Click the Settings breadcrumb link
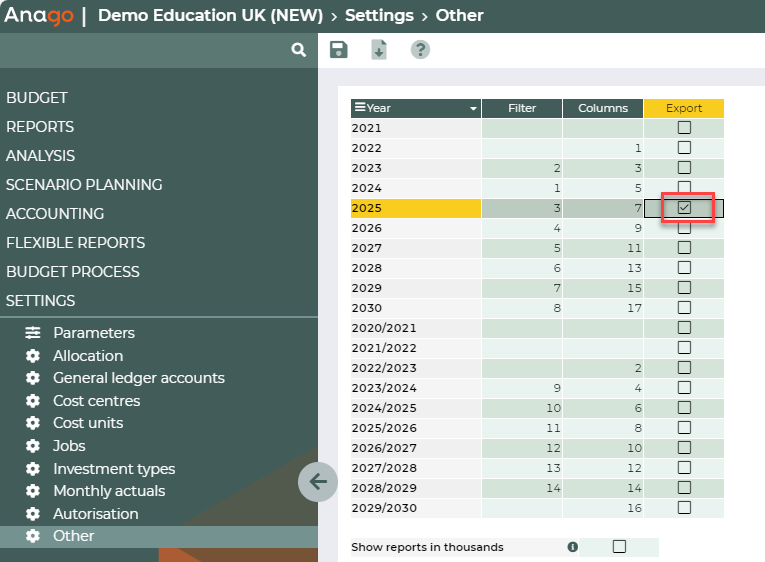Image resolution: width=765 pixels, height=562 pixels. coord(379,16)
